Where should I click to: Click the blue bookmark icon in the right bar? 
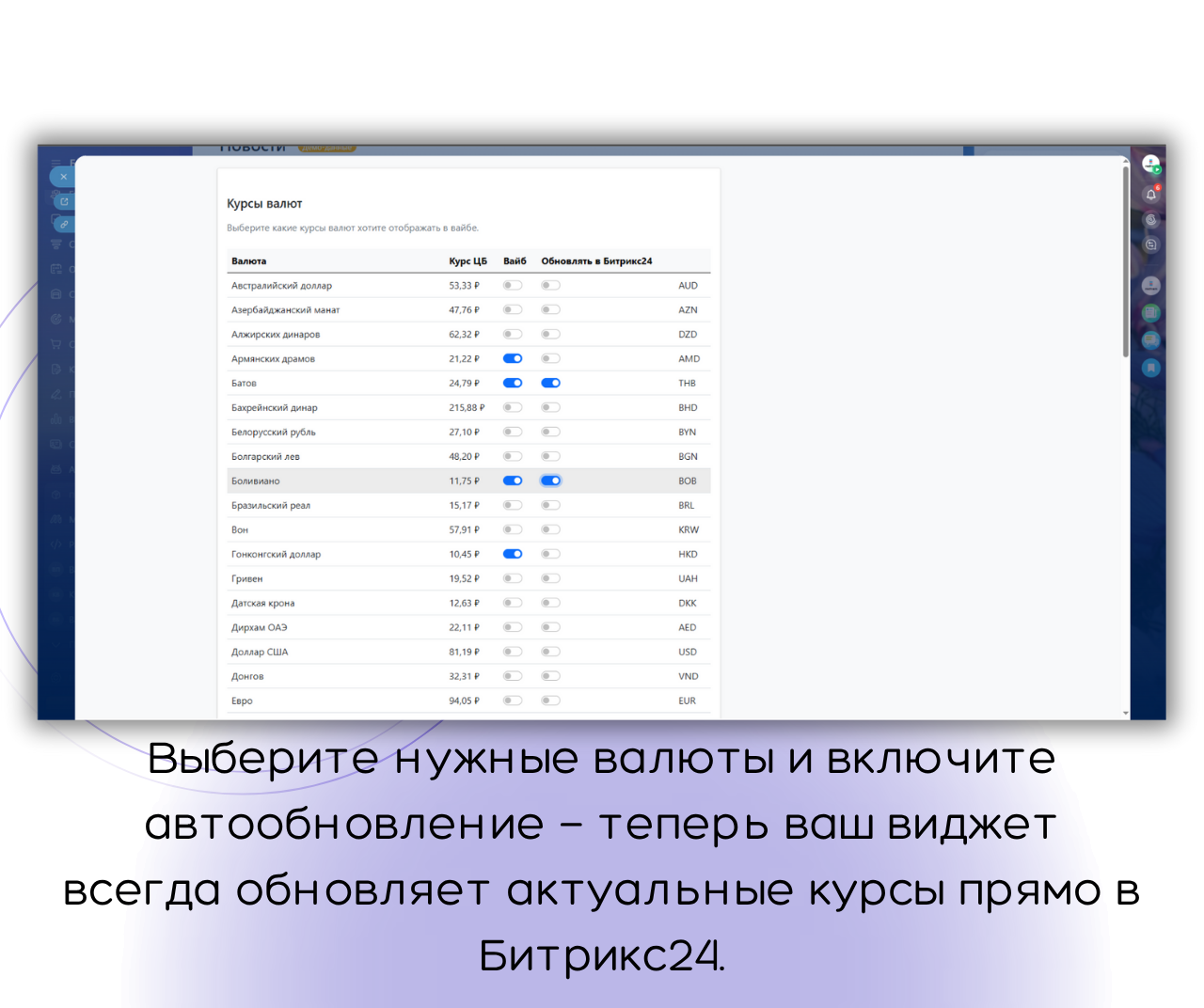point(1151,367)
